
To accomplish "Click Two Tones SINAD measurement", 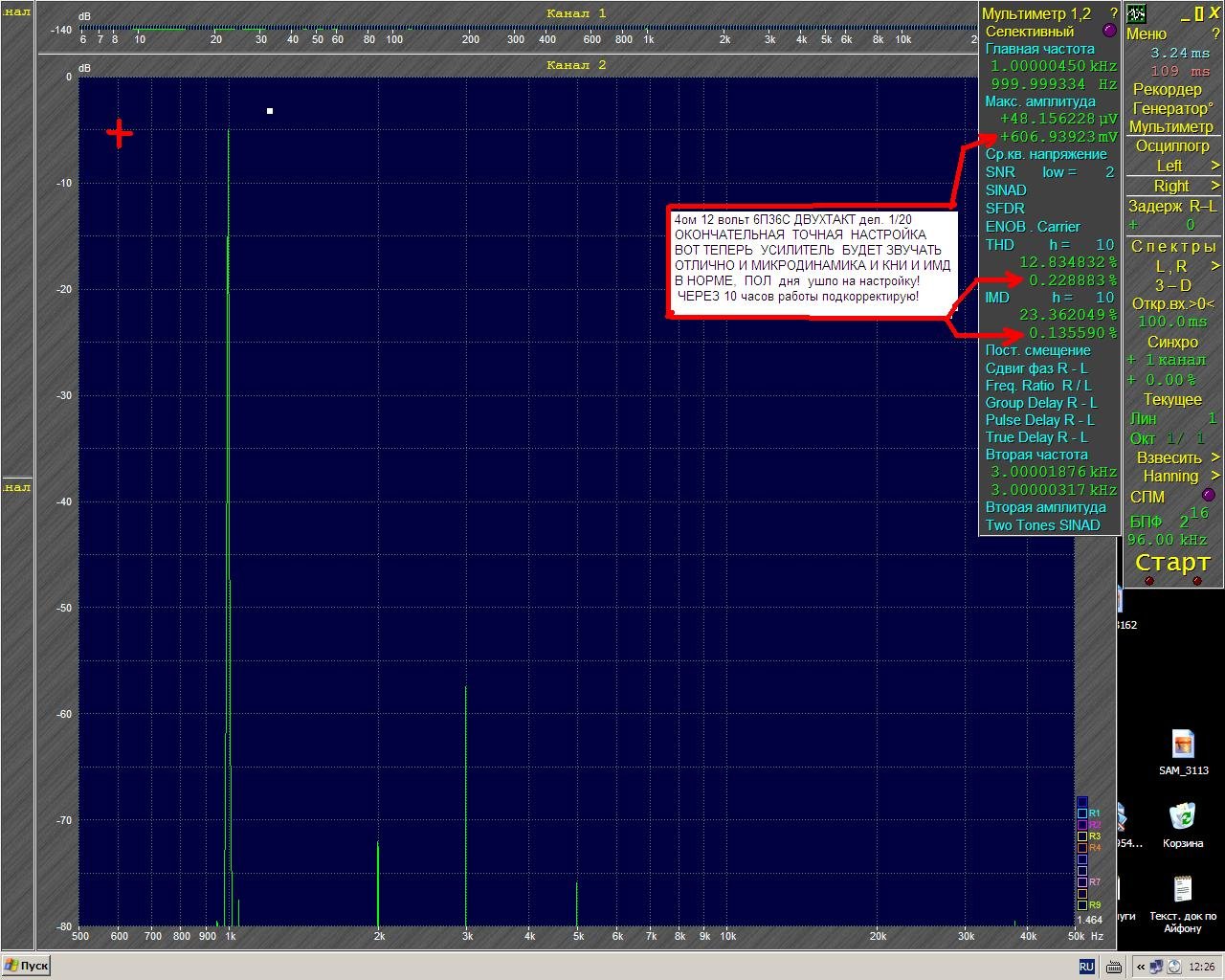I will [x=1042, y=524].
